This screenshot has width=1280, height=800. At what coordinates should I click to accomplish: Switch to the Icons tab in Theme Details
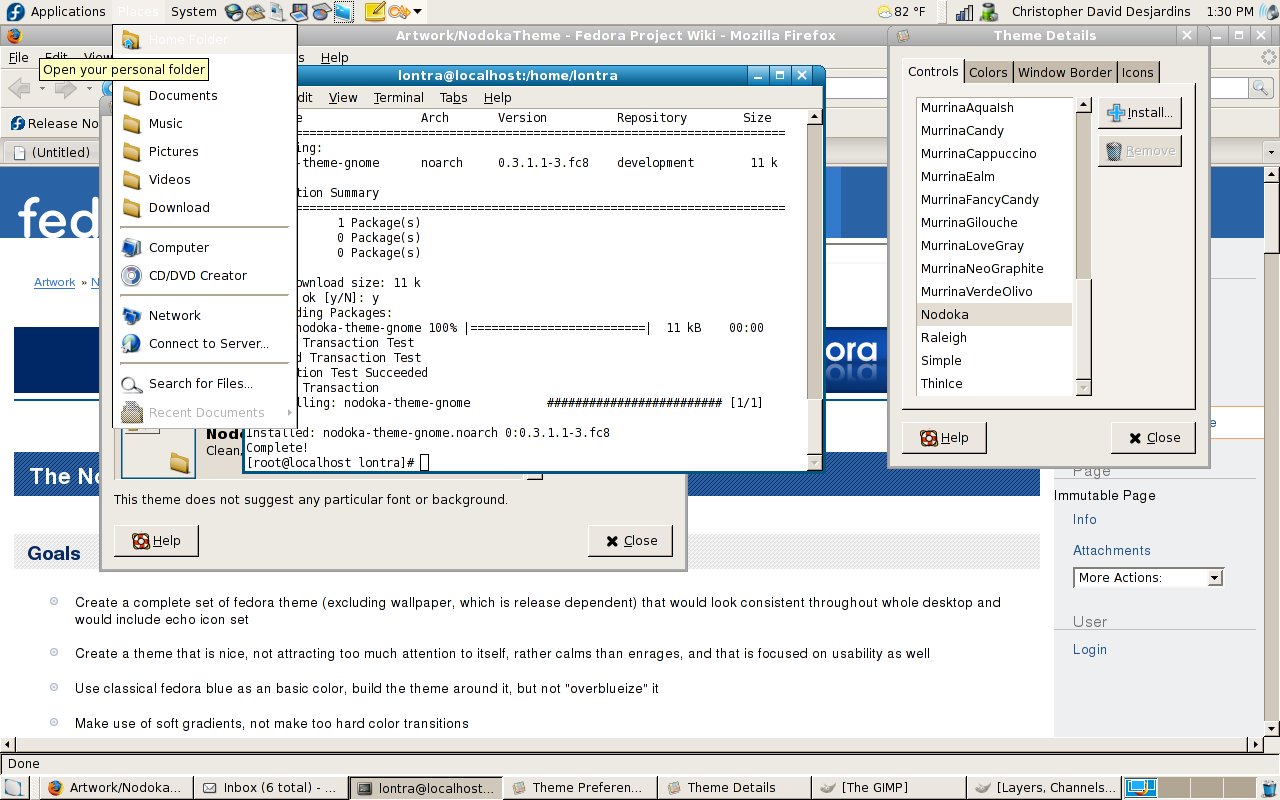pos(1137,72)
